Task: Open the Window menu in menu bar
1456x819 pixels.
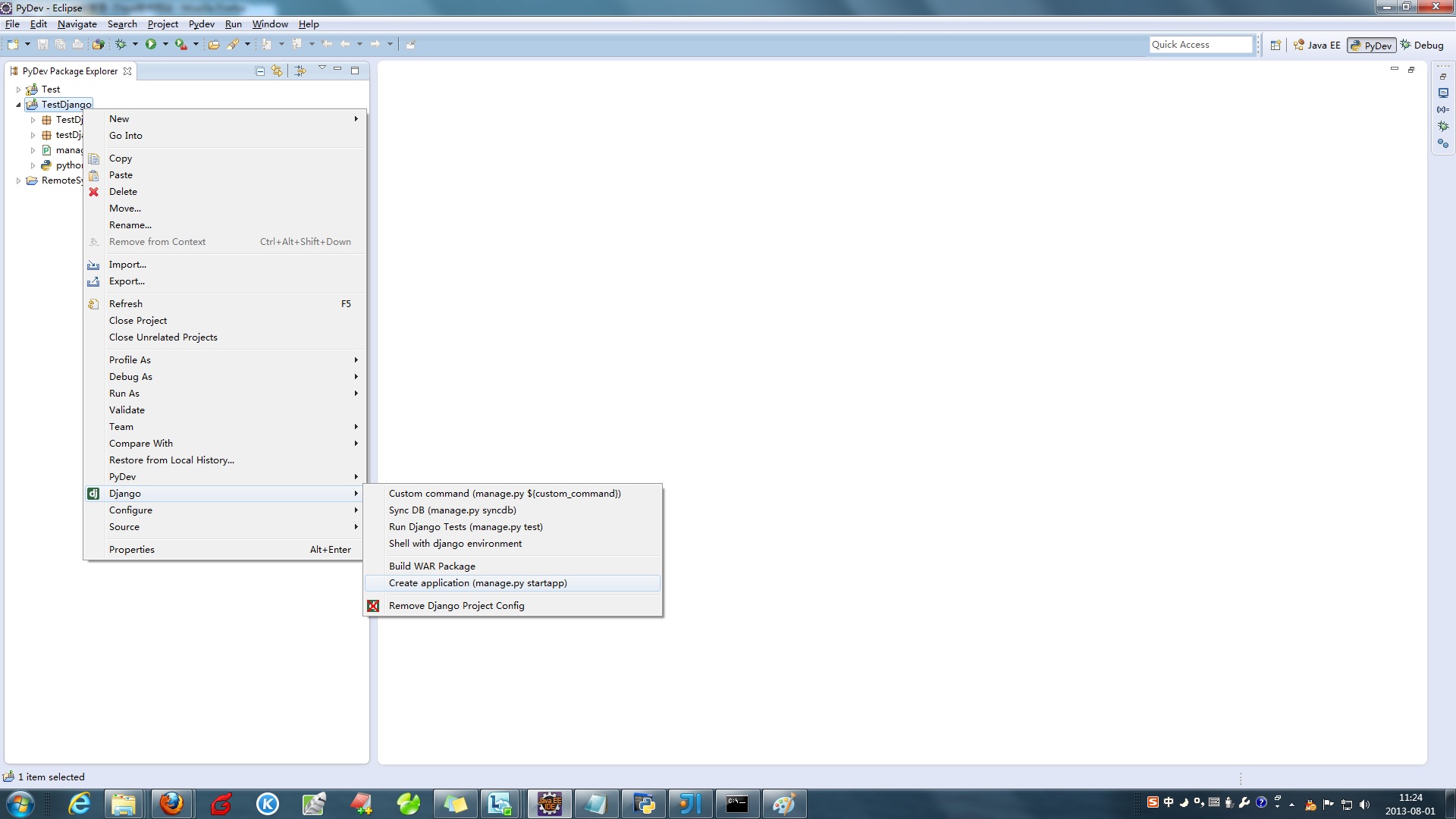Action: pyautogui.click(x=270, y=24)
